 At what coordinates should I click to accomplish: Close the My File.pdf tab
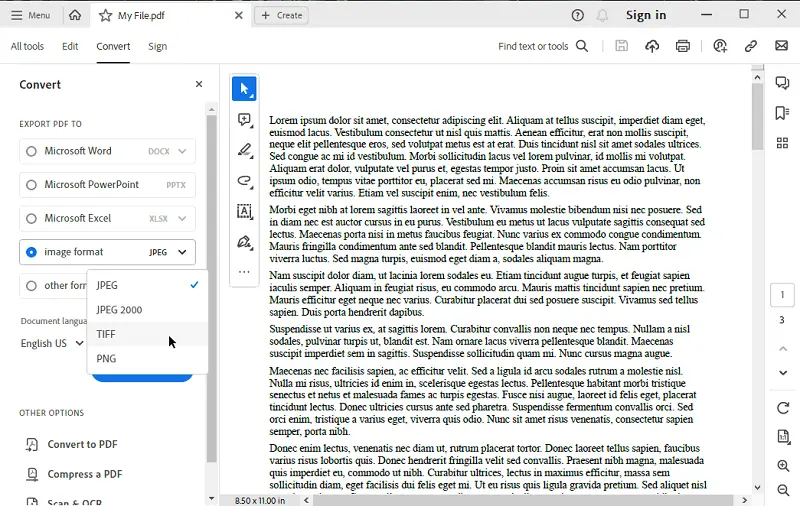tap(238, 15)
